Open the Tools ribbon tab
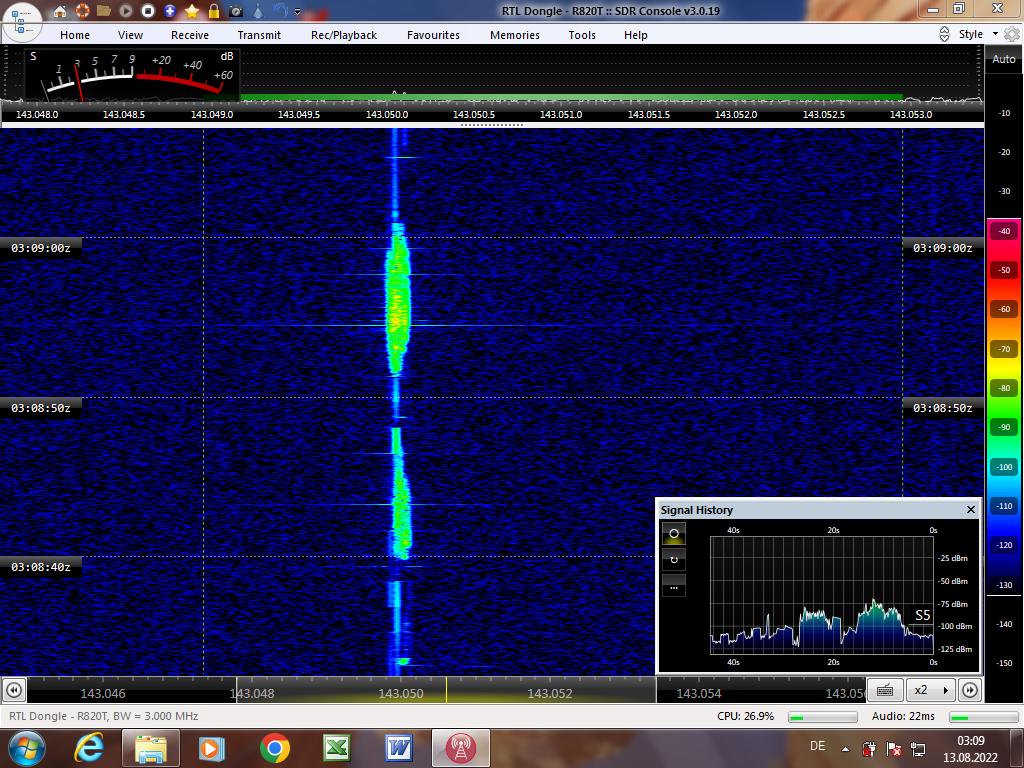1024x768 pixels. coord(582,35)
